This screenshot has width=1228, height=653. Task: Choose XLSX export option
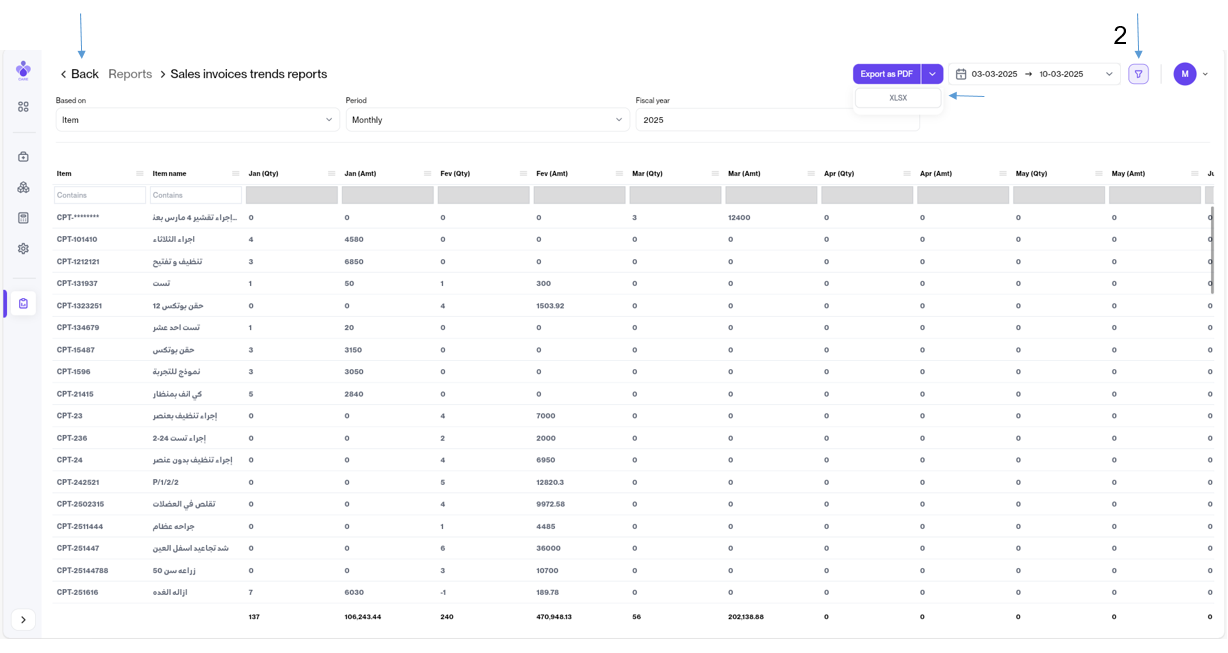898,98
